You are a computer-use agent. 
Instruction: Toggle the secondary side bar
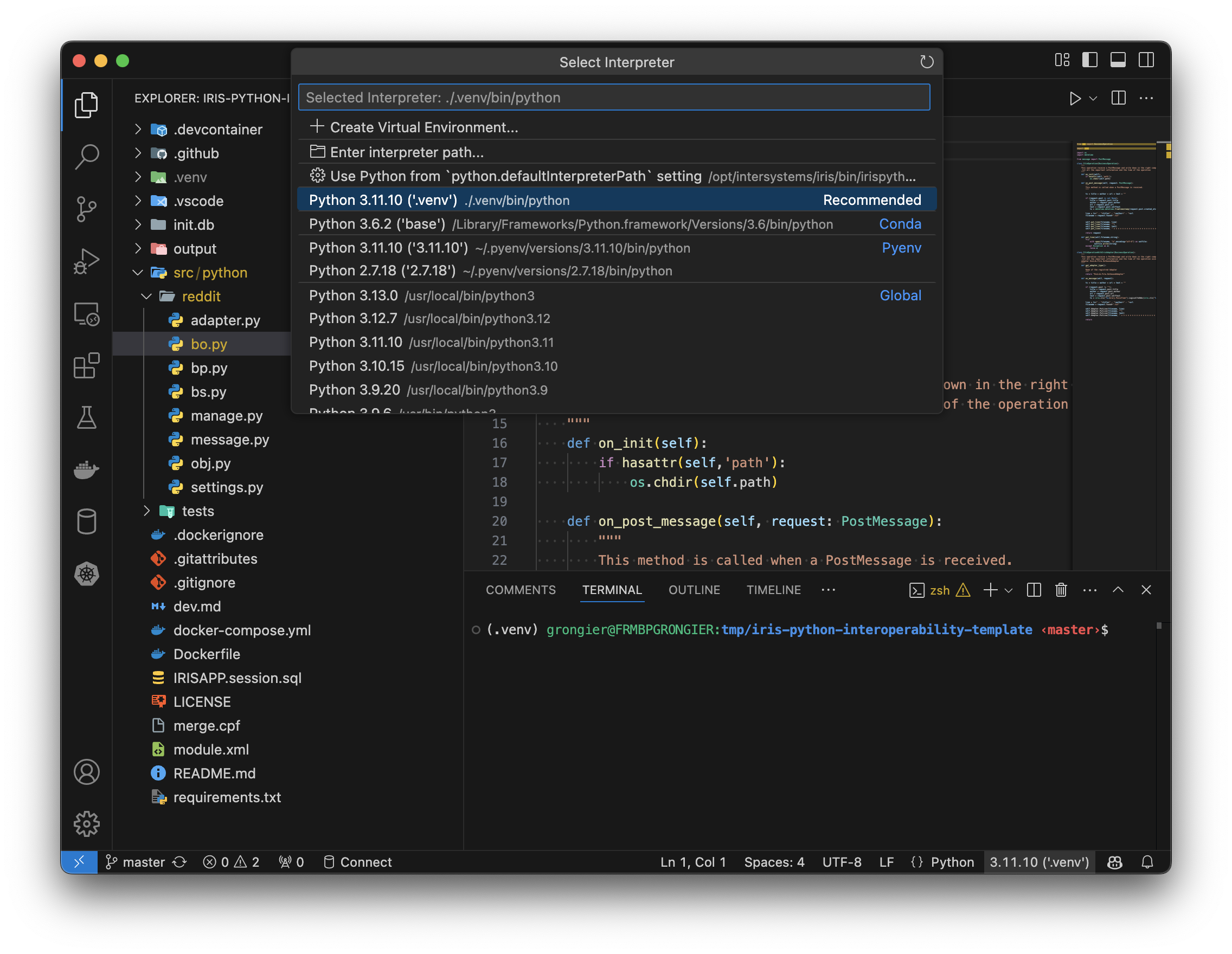[x=1146, y=60]
